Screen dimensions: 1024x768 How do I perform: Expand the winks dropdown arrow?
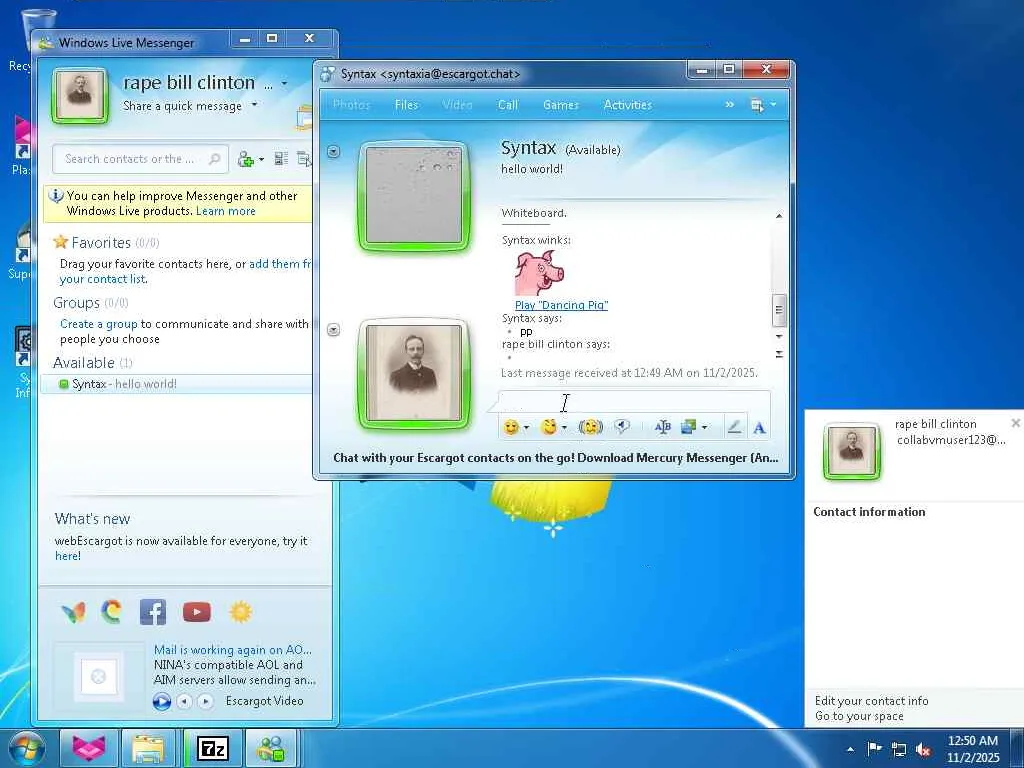[x=564, y=428]
